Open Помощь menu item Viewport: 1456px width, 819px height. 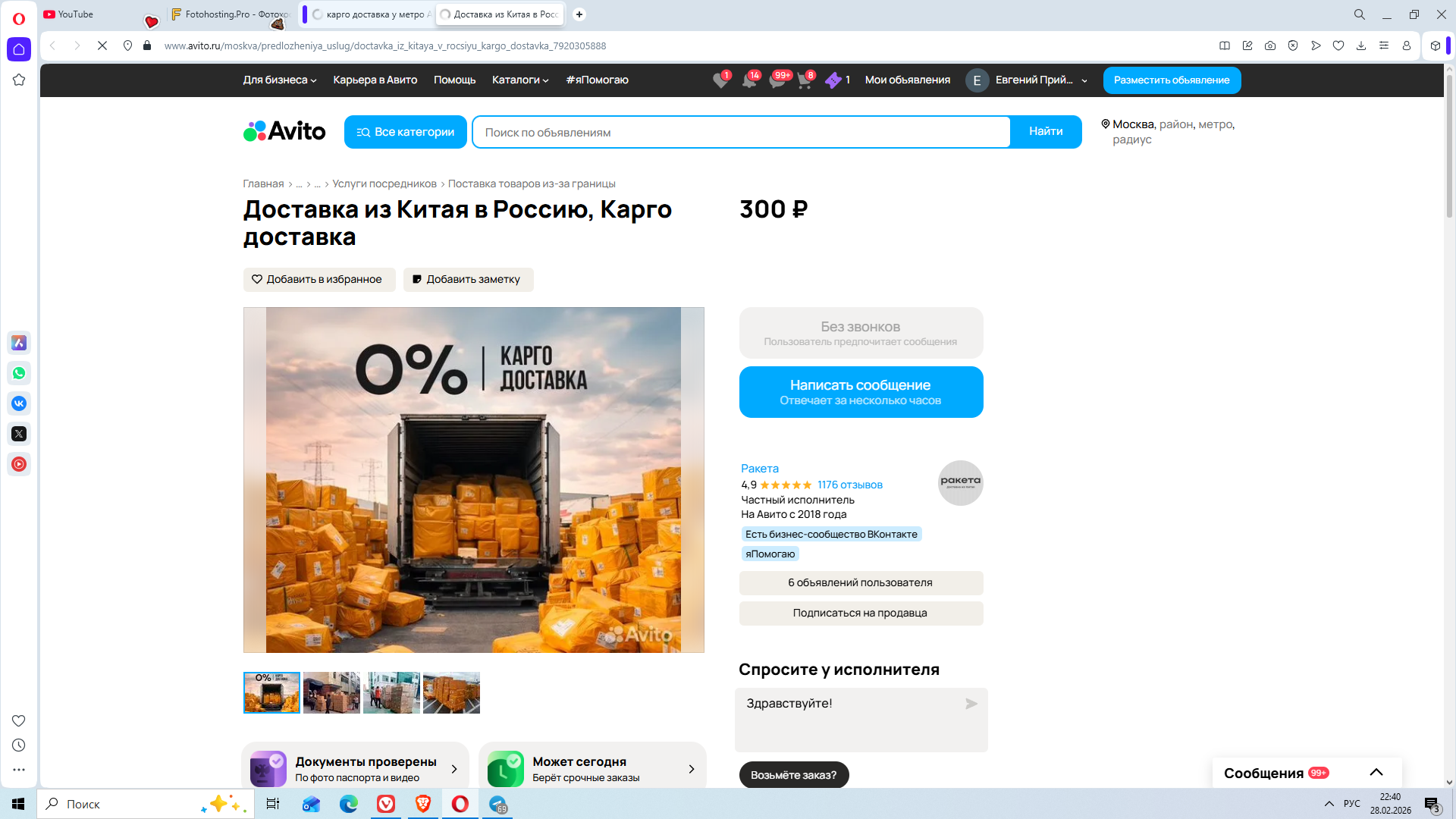click(454, 80)
